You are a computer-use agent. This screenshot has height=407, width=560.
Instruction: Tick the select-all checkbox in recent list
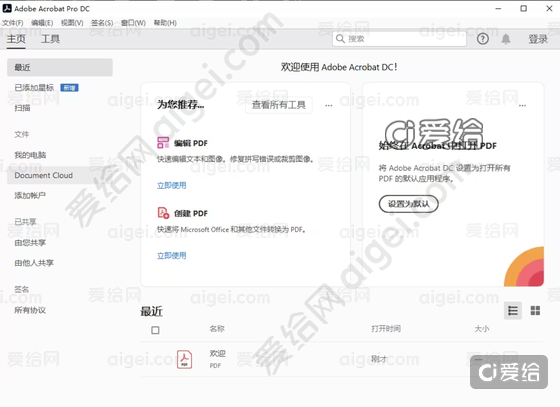tap(155, 330)
